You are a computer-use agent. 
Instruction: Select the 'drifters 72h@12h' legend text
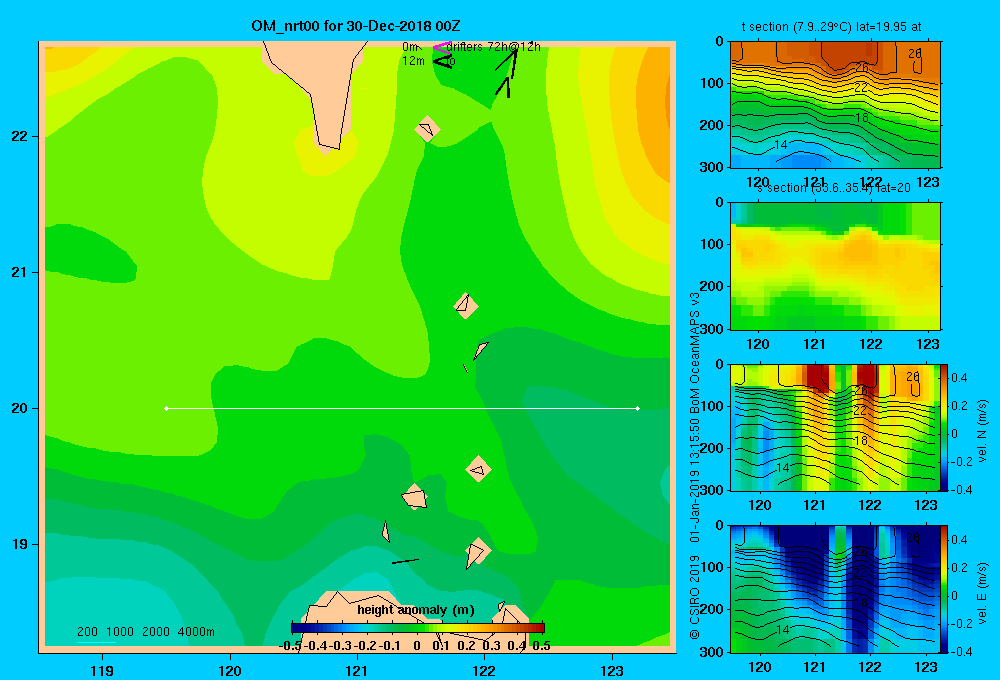493,47
